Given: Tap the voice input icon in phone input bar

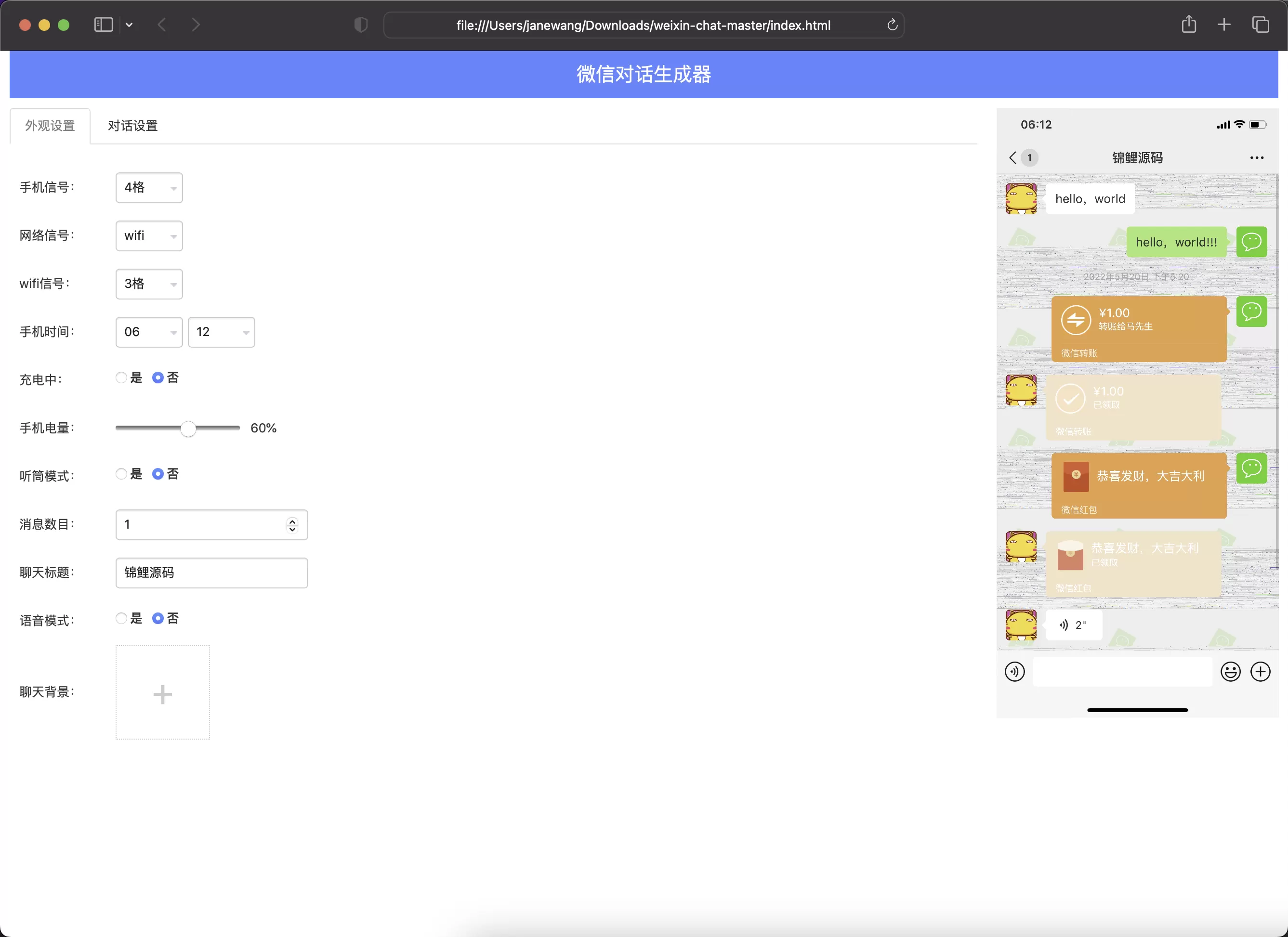Looking at the screenshot, I should coord(1015,672).
